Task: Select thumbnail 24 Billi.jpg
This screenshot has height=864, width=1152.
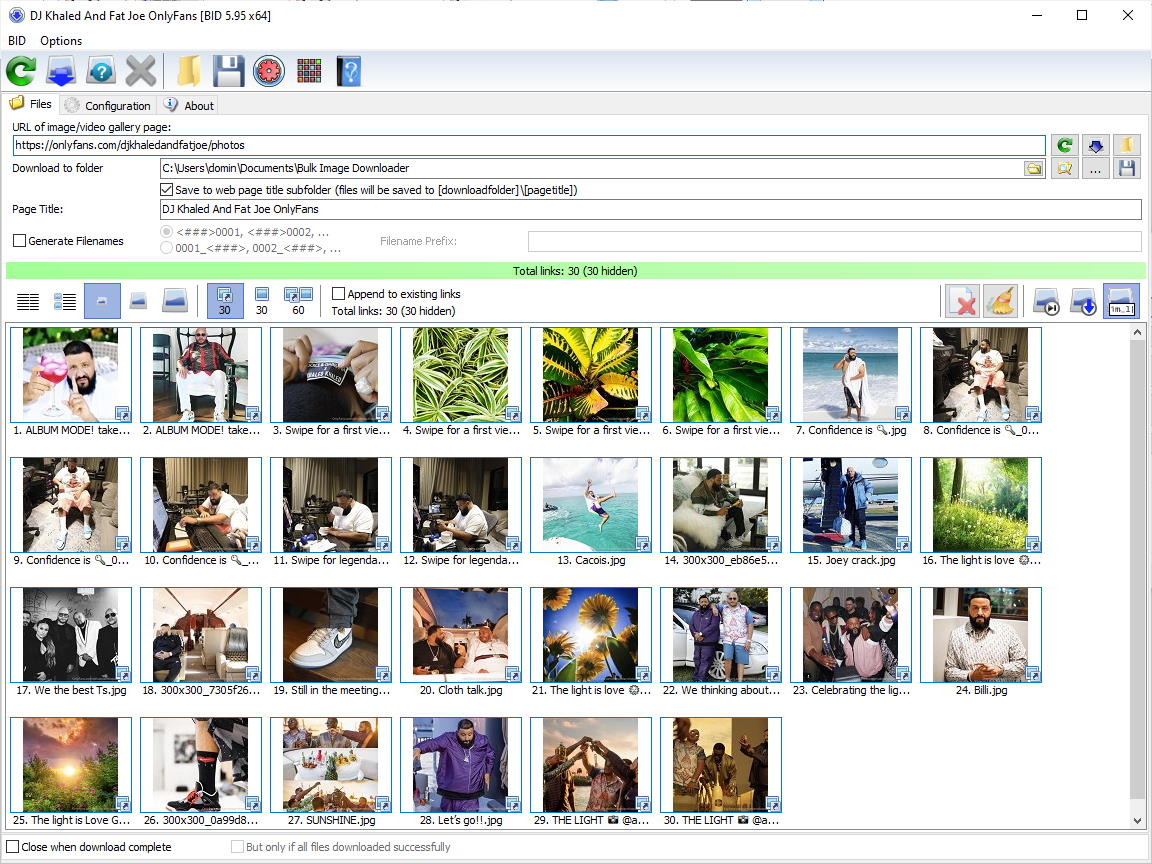Action: point(981,635)
